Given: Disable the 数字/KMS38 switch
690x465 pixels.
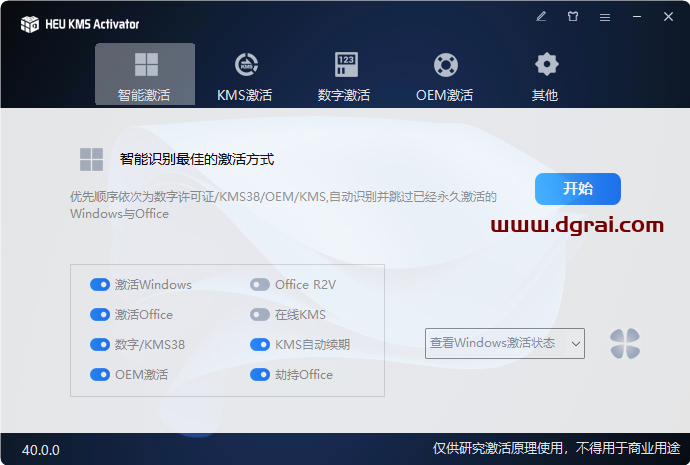Looking at the screenshot, I should click(x=100, y=344).
